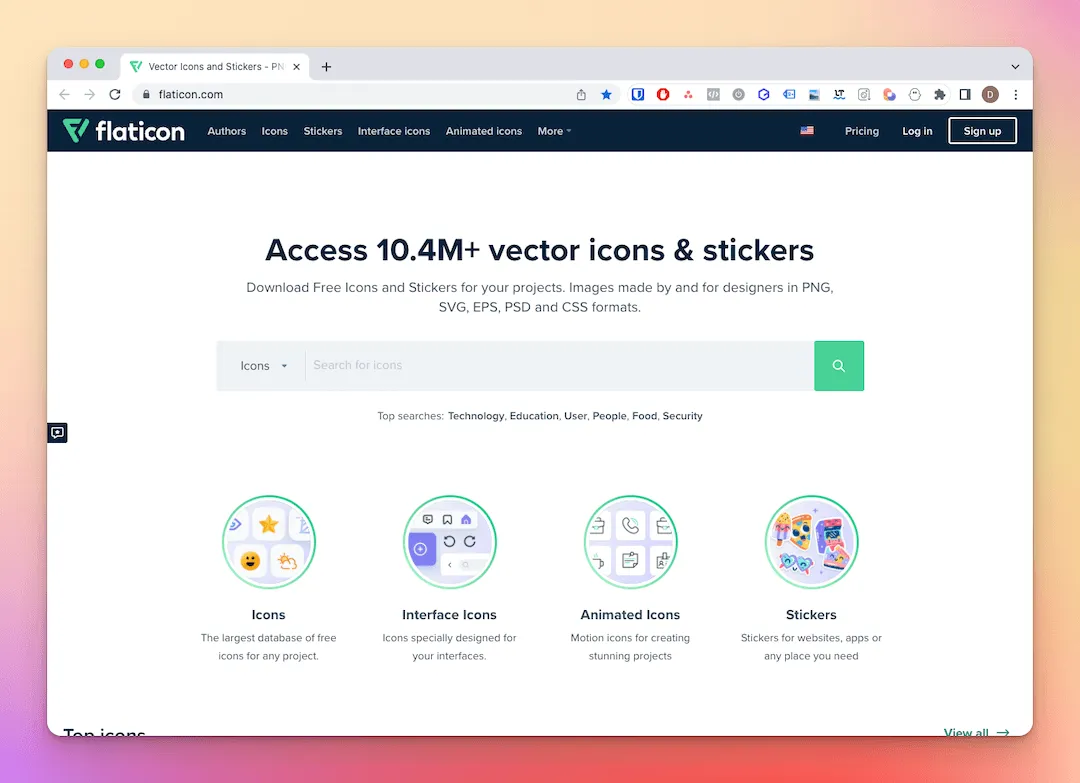This screenshot has width=1080, height=783.
Task: Focus the Search for icons field
Action: pos(559,366)
